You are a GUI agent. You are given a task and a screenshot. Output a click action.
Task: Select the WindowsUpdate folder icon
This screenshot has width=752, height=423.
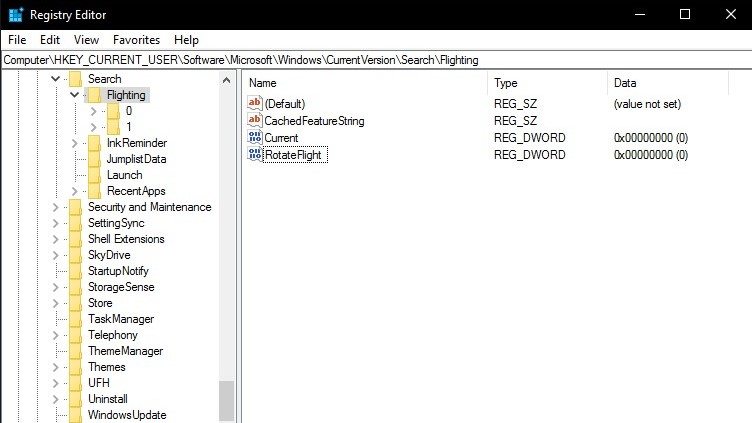(76, 415)
